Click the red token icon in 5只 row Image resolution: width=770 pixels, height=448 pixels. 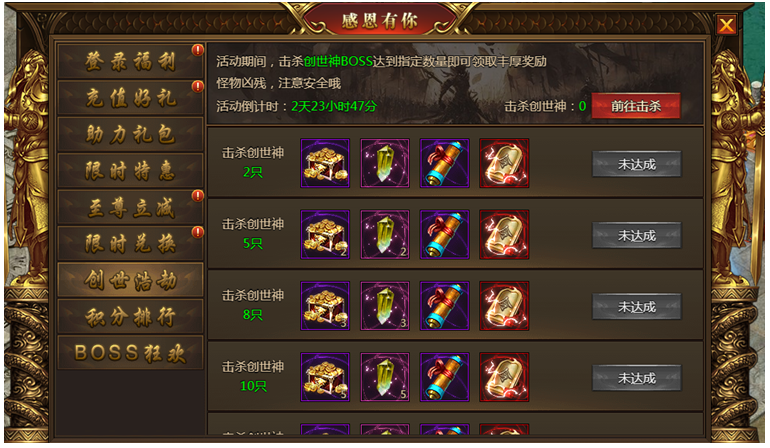[x=504, y=234]
